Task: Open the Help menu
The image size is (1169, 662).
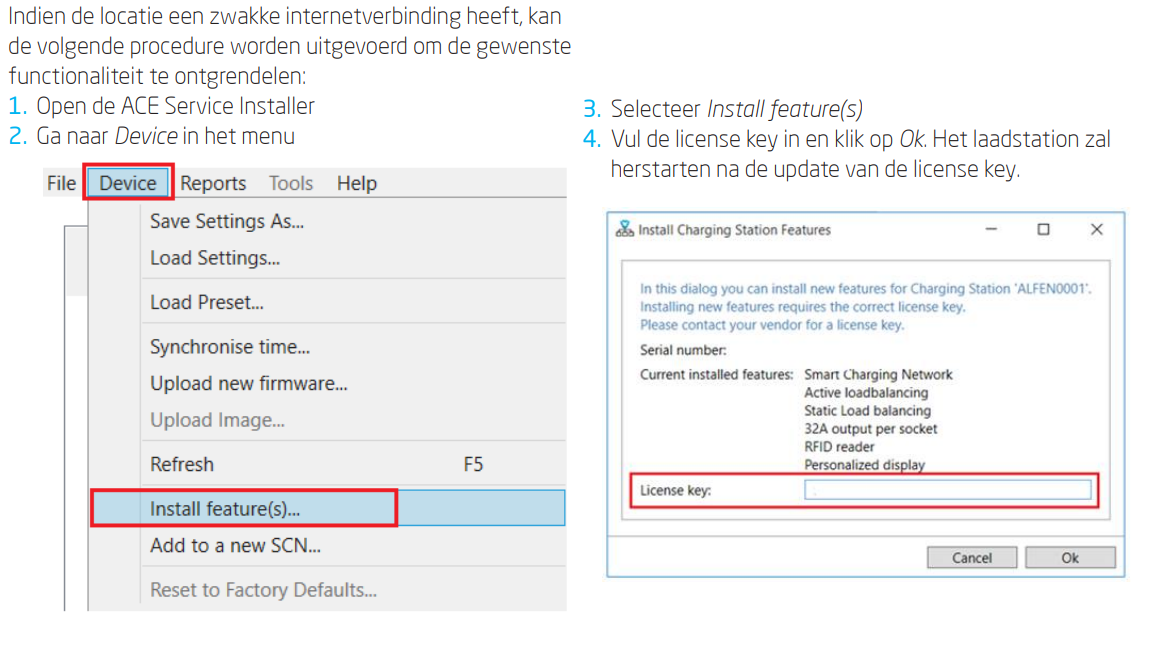Action: (357, 184)
